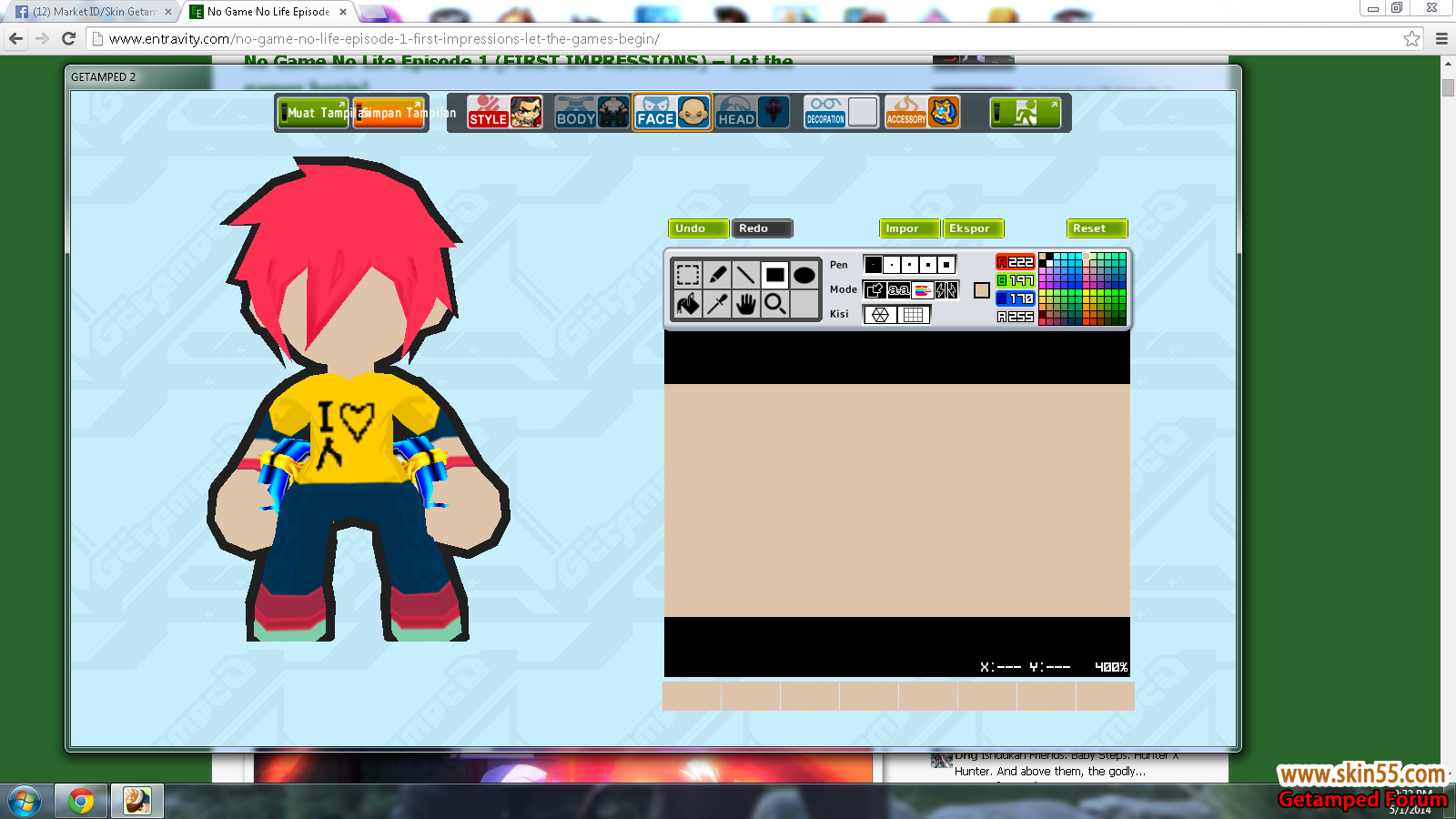Click the accessory item thumbnail
1456x819 pixels.
[944, 113]
